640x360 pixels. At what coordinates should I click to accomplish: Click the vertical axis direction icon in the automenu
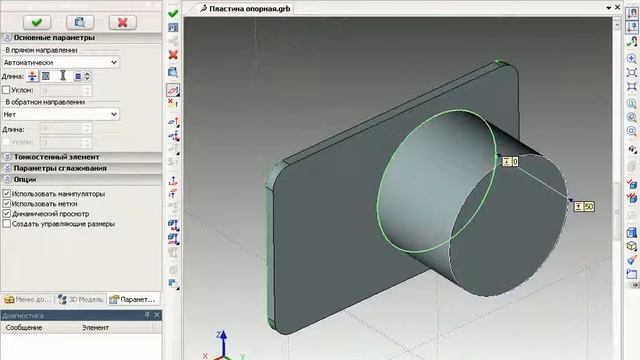pos(173,180)
